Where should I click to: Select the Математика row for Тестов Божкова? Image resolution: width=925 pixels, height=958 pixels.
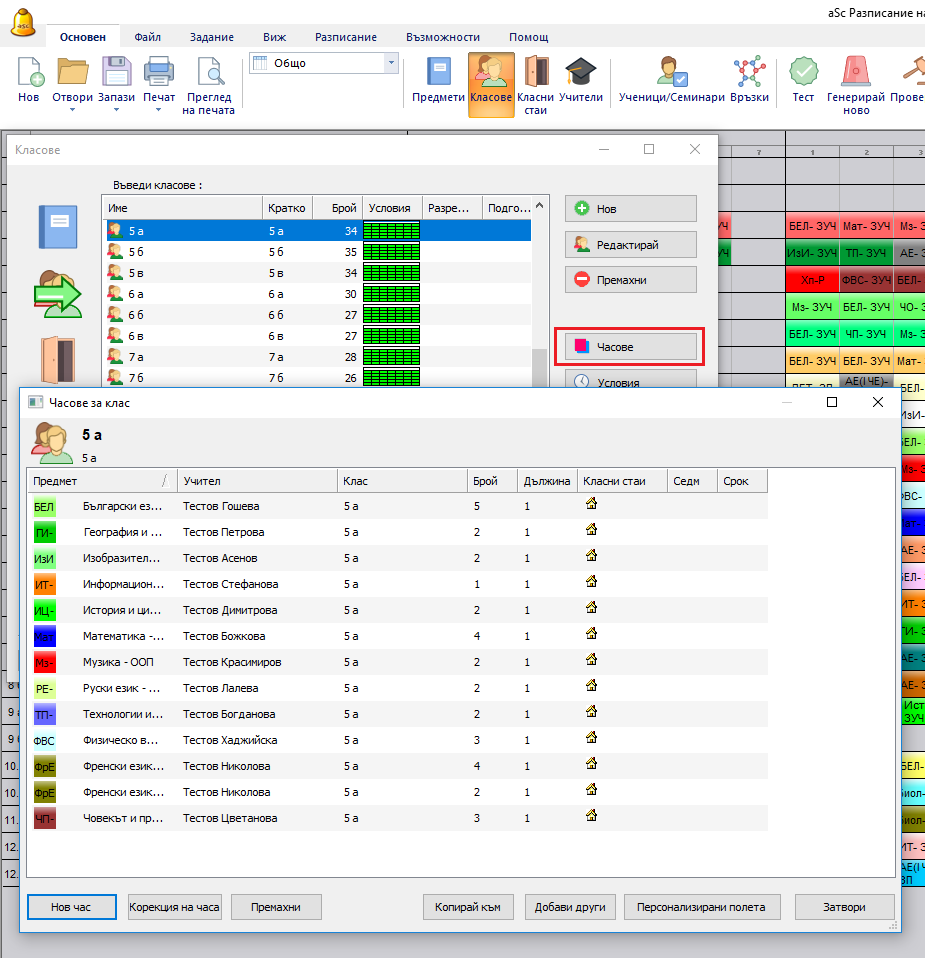(400, 636)
